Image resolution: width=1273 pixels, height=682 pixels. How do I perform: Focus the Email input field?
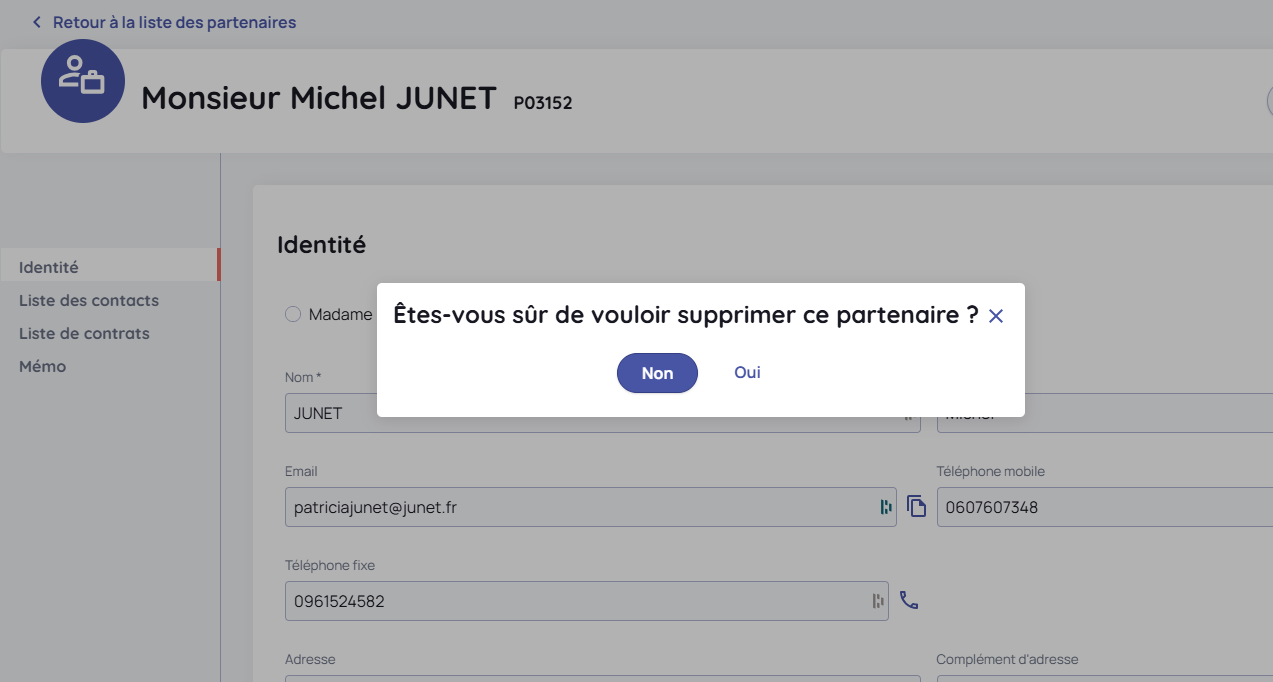point(580,507)
